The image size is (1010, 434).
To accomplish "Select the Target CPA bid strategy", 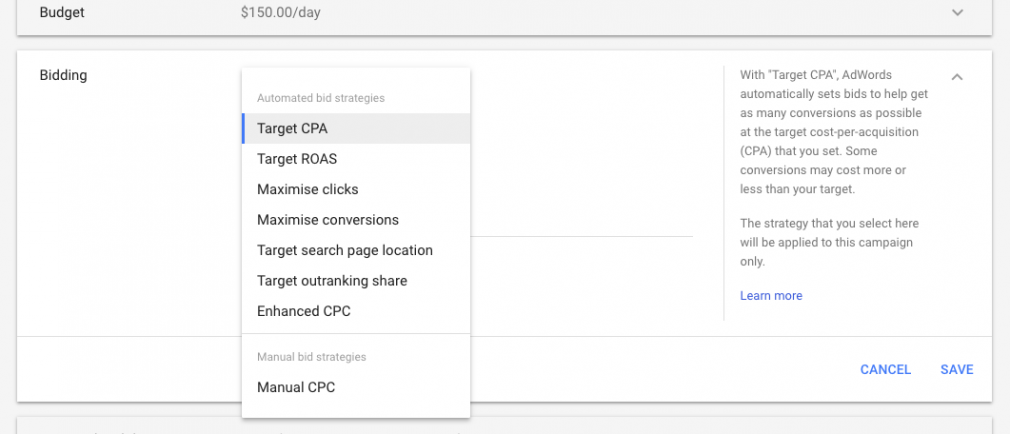I will (x=356, y=128).
